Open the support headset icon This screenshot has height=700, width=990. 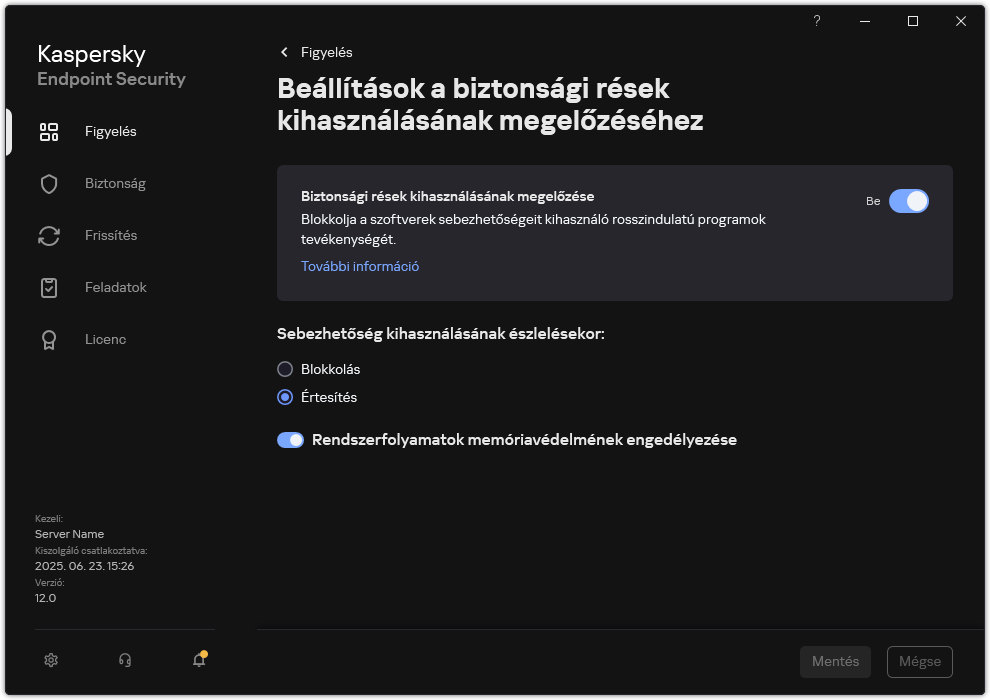point(124,660)
